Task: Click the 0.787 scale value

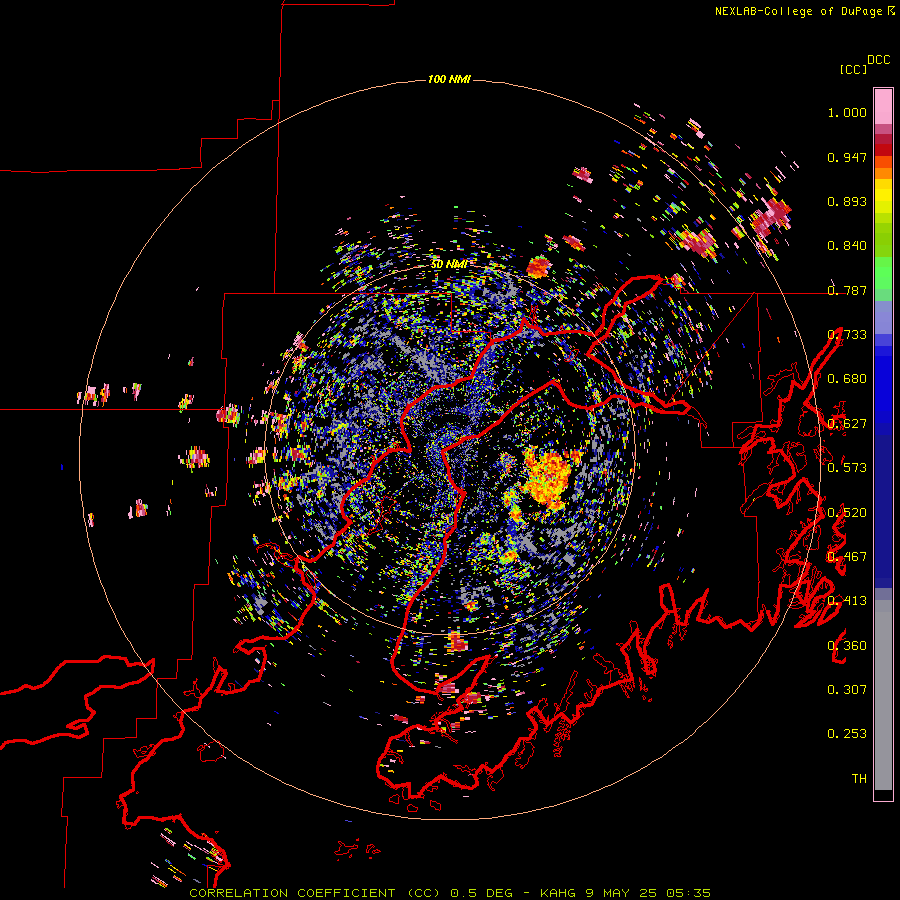Action: (x=847, y=290)
